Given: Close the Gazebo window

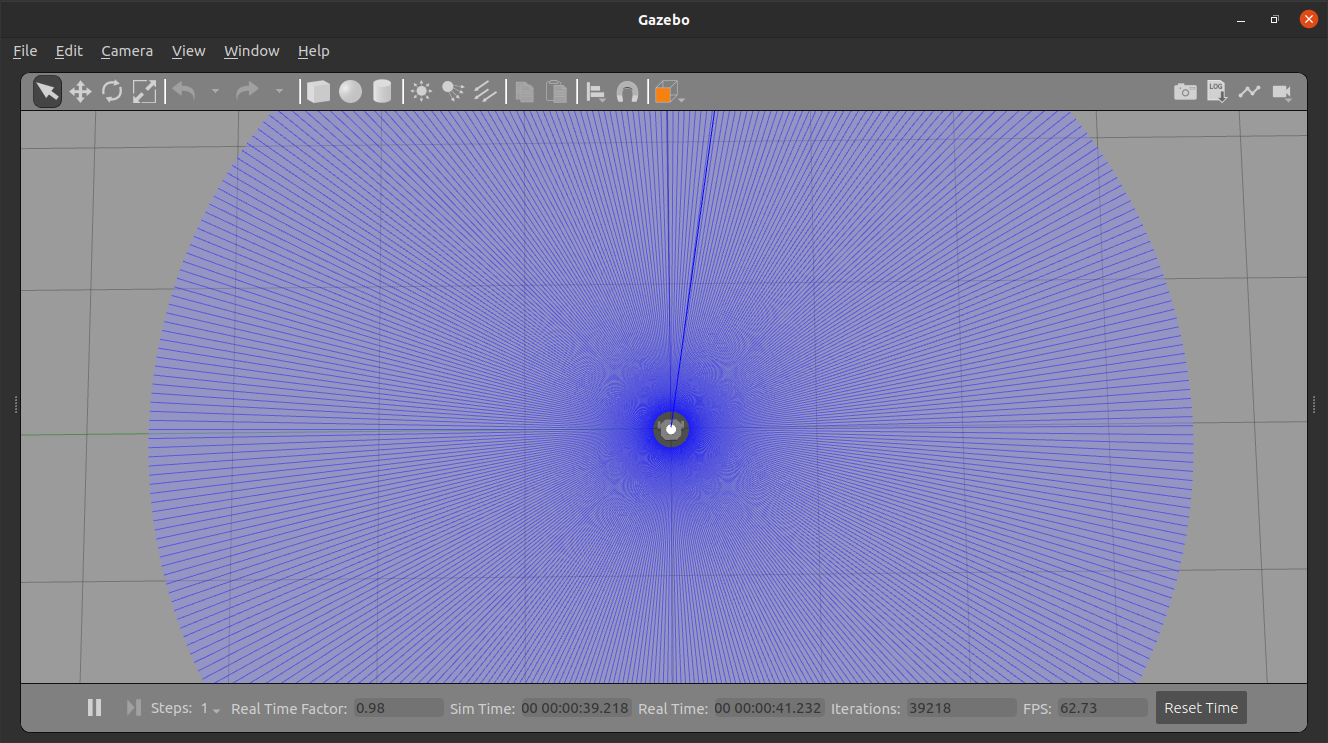Looking at the screenshot, I should click(1308, 19).
